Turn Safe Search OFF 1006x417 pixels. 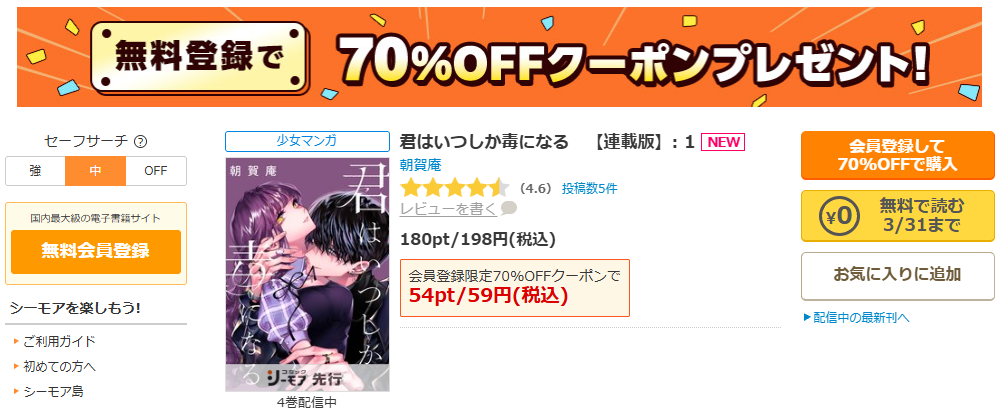click(x=156, y=171)
